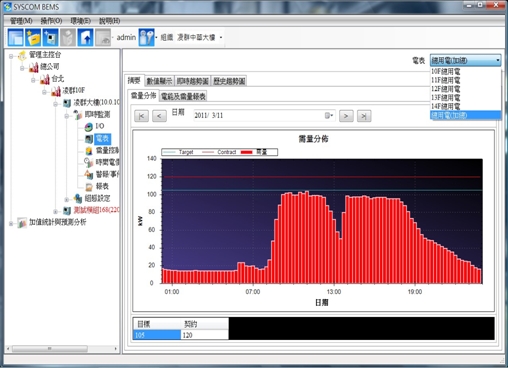This screenshot has width=508, height=368.
Task: Click the third toolbar icon with blue frame
Action: click(x=51, y=37)
